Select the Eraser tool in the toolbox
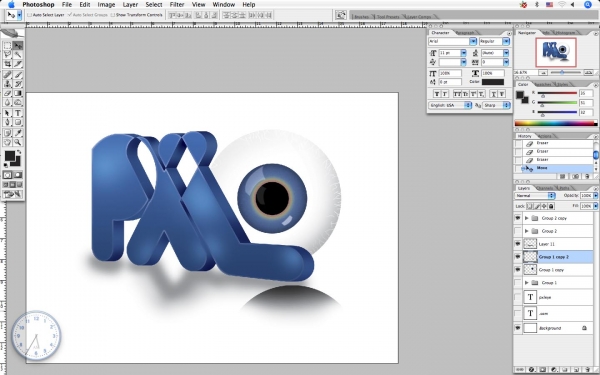This screenshot has width=600, height=375. pyautogui.click(x=7, y=93)
